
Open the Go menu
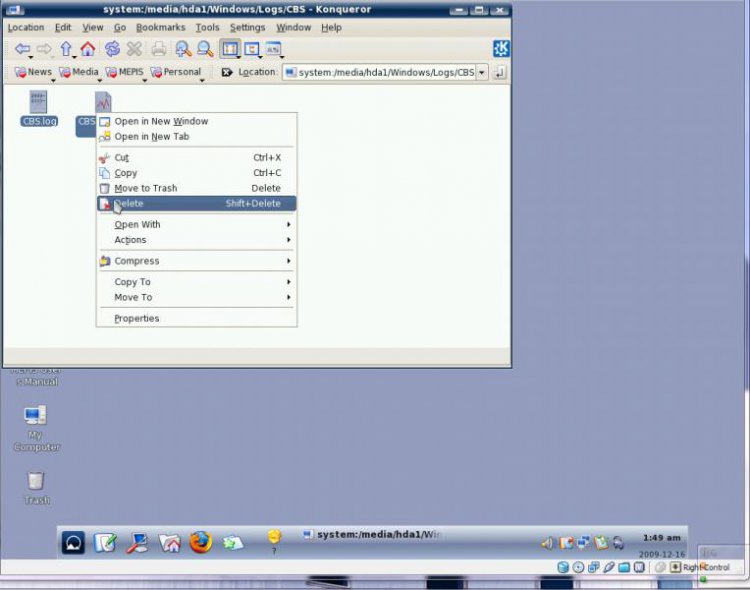[x=120, y=28]
